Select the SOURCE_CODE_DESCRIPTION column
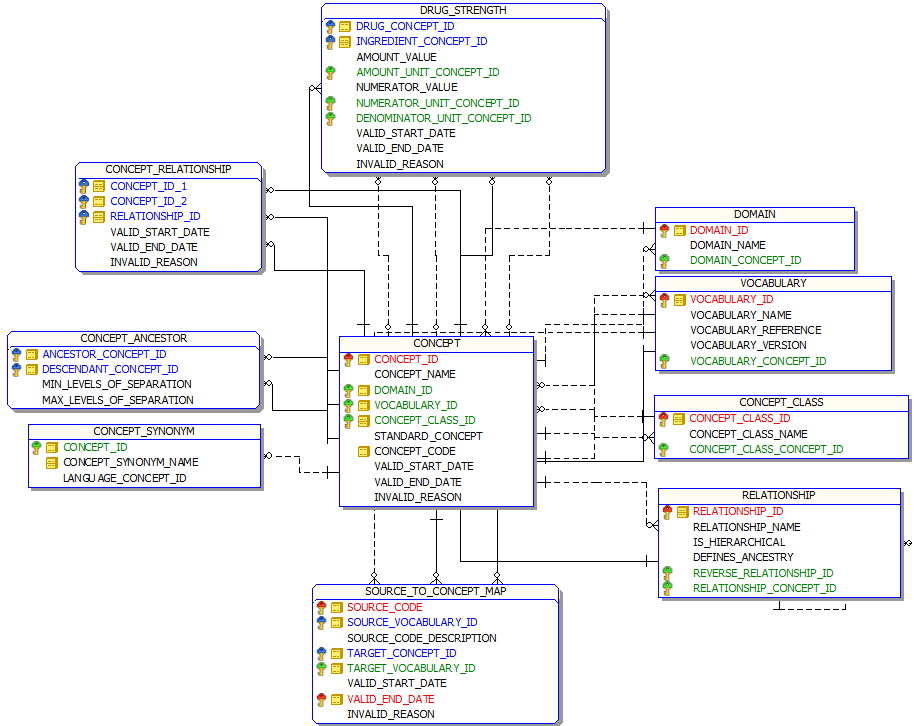This screenshot has height=726, width=914. pyautogui.click(x=421, y=638)
